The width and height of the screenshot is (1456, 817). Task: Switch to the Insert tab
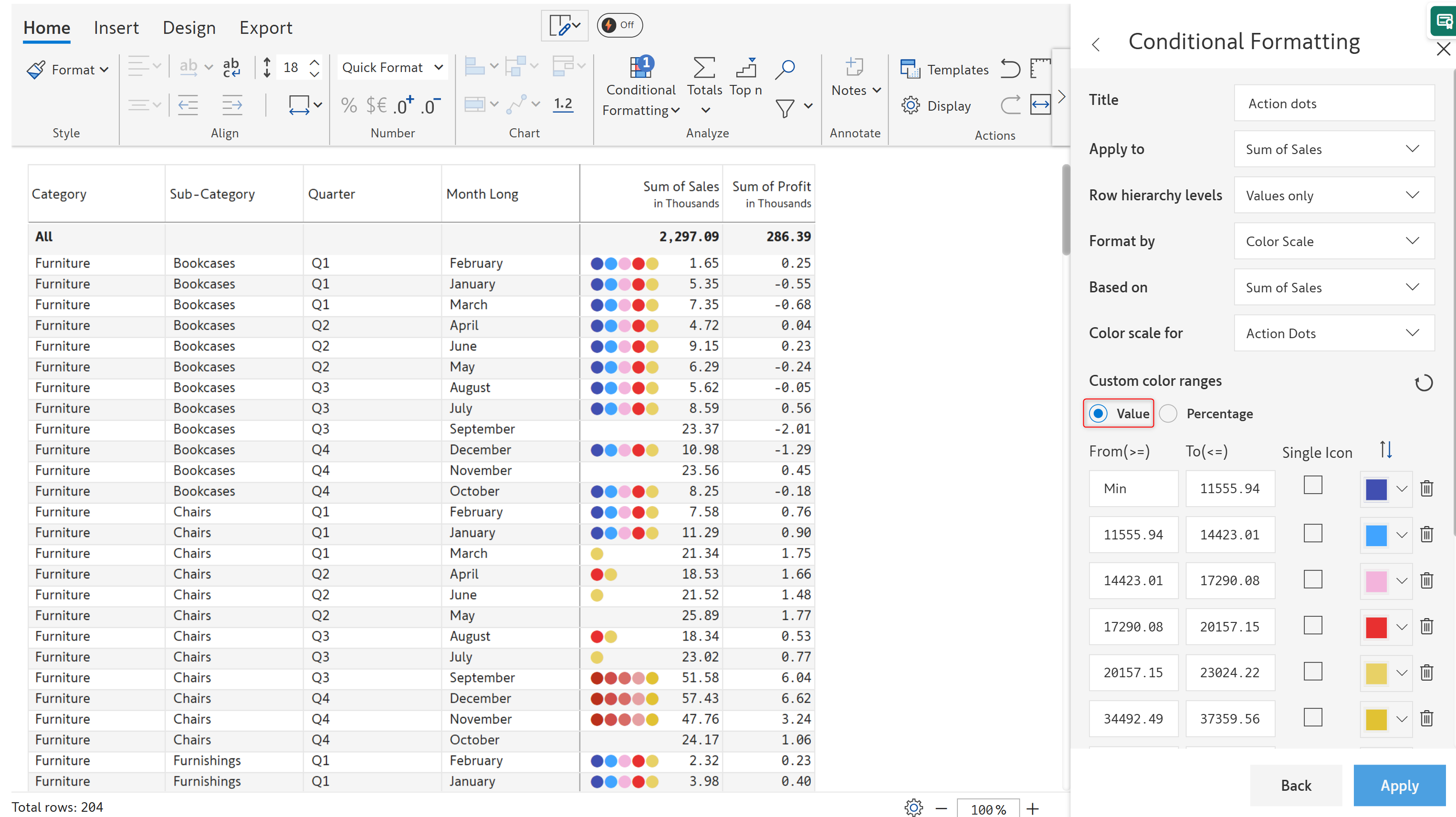pos(116,28)
